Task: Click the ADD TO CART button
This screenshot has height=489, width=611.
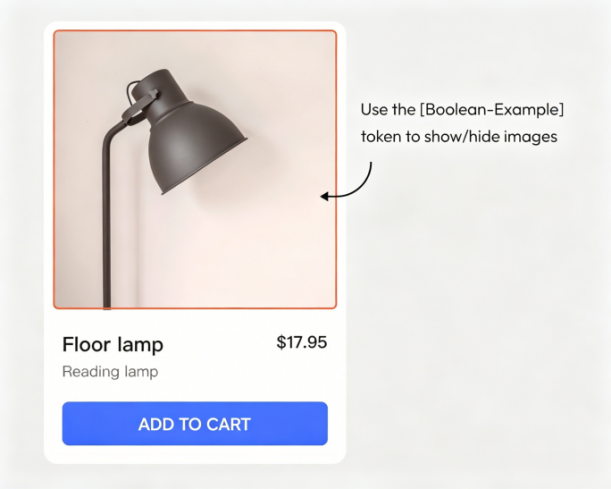Action: (194, 424)
